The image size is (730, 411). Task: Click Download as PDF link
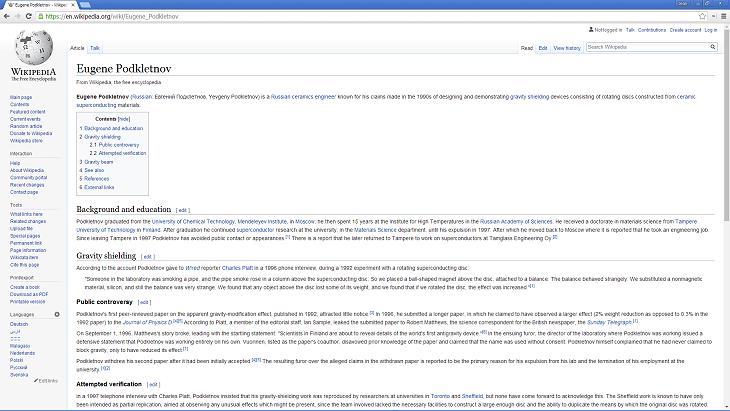pyautogui.click(x=29, y=294)
